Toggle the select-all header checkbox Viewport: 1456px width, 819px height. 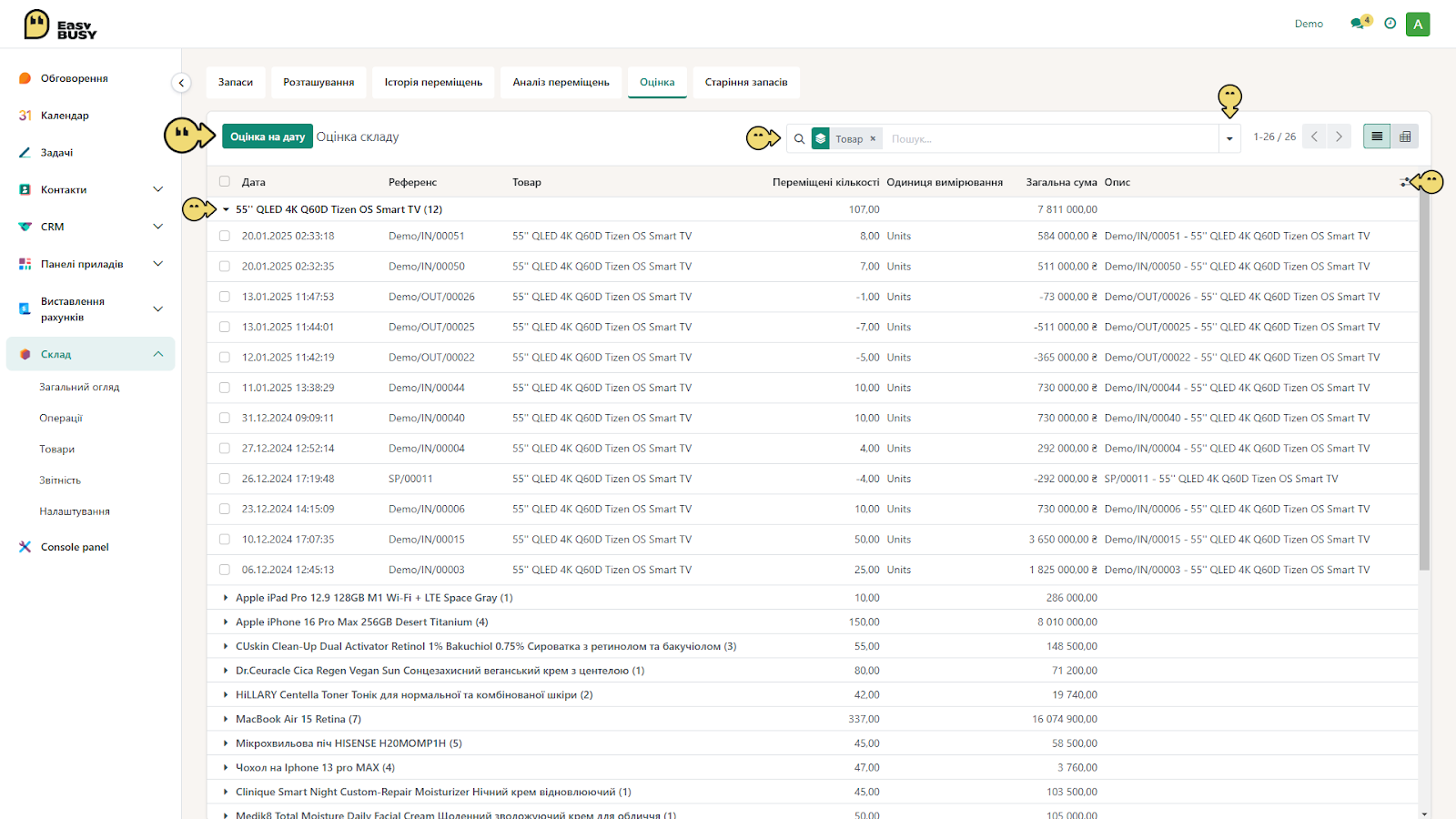225,182
